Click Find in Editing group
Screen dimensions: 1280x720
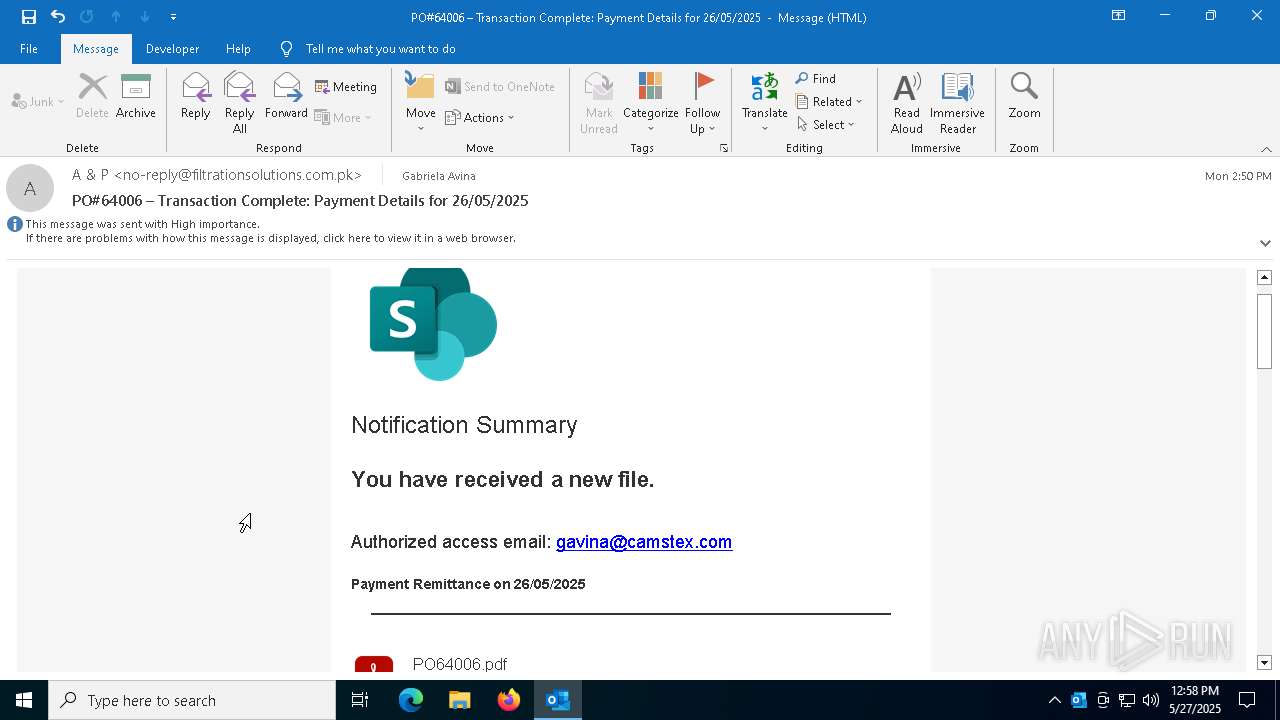tap(816, 79)
